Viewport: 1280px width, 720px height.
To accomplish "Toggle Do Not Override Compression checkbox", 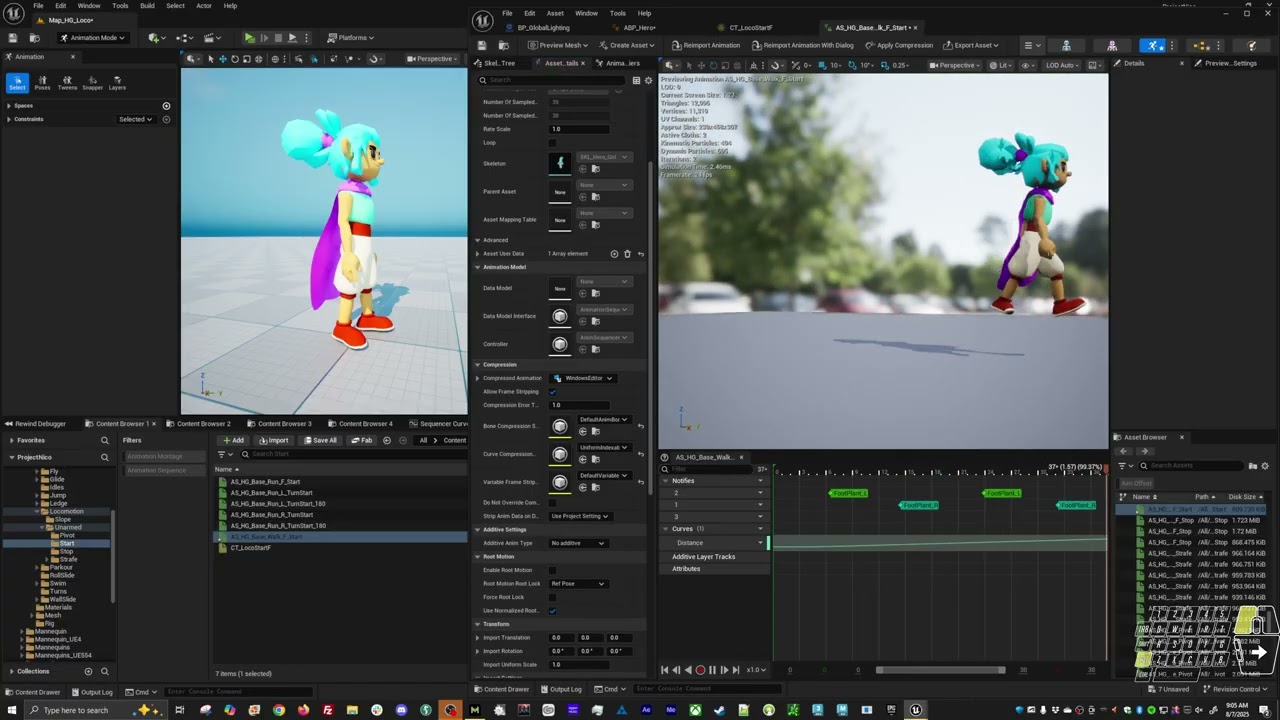I will coord(552,502).
